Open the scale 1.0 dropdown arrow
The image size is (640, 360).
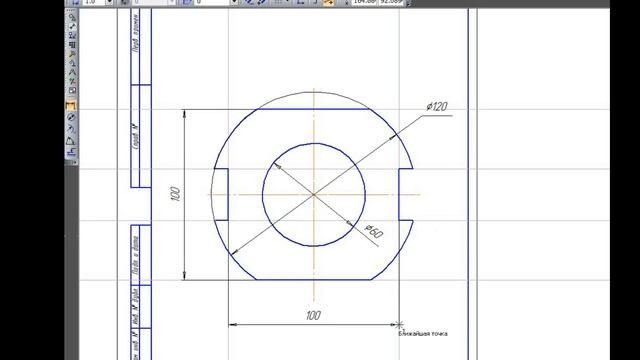coord(109,2)
